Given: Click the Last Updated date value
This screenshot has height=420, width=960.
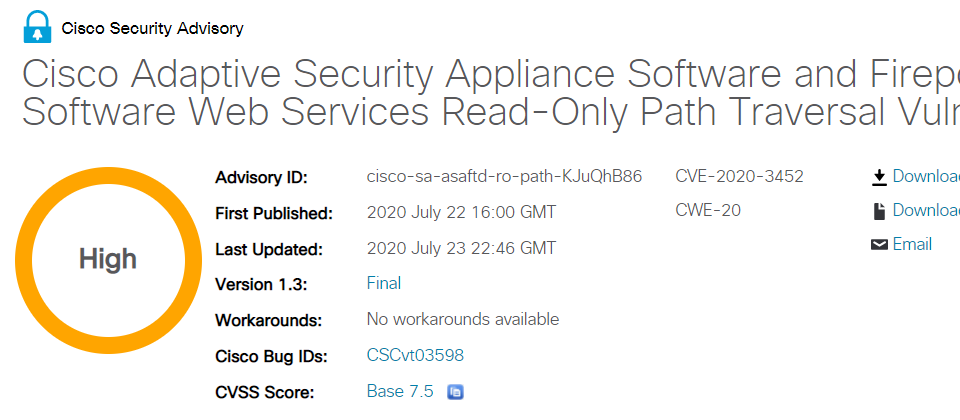Looking at the screenshot, I should (462, 248).
